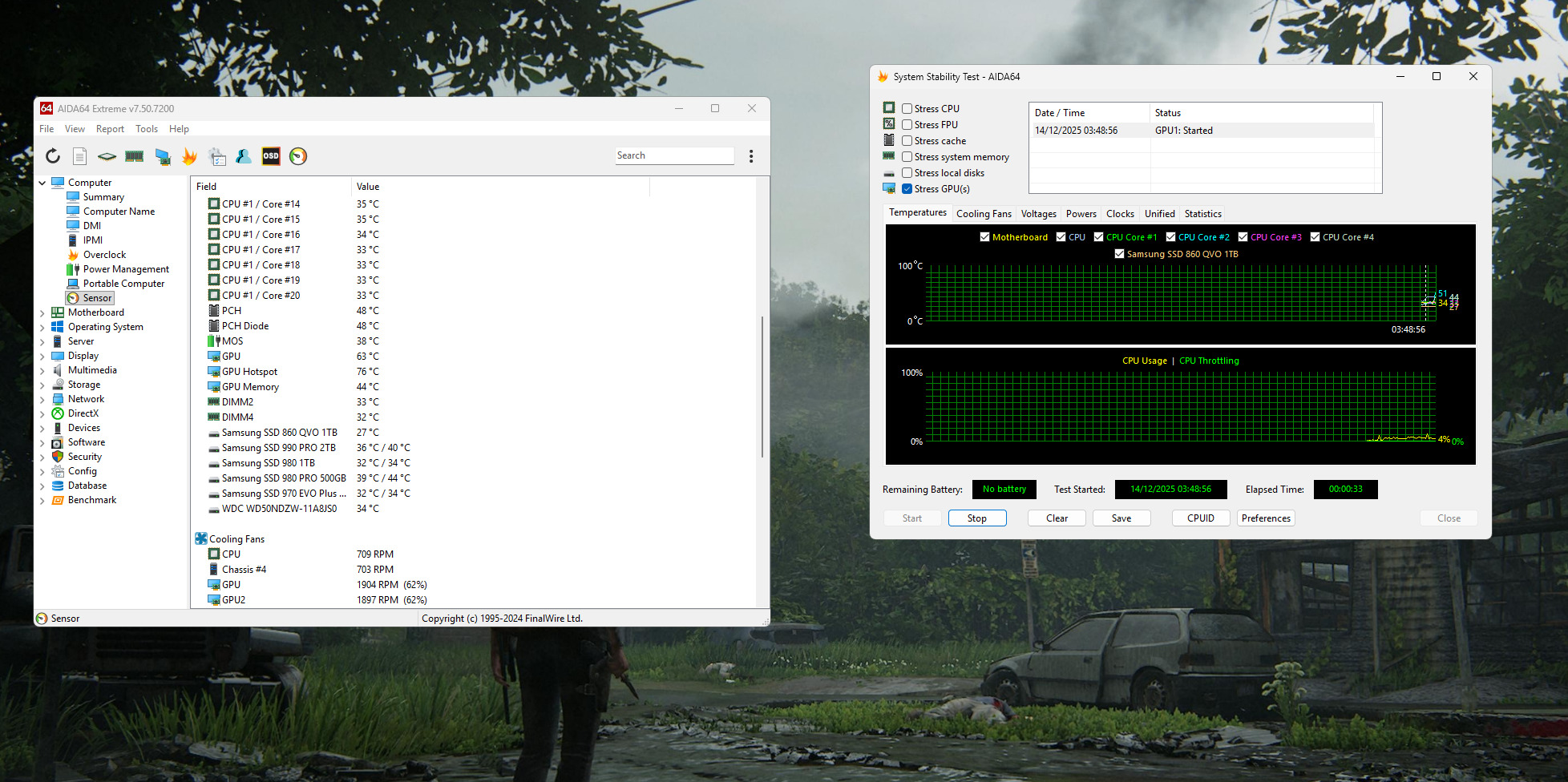This screenshot has height=782, width=1568.
Task: Open the Tools menu
Action: [x=147, y=129]
